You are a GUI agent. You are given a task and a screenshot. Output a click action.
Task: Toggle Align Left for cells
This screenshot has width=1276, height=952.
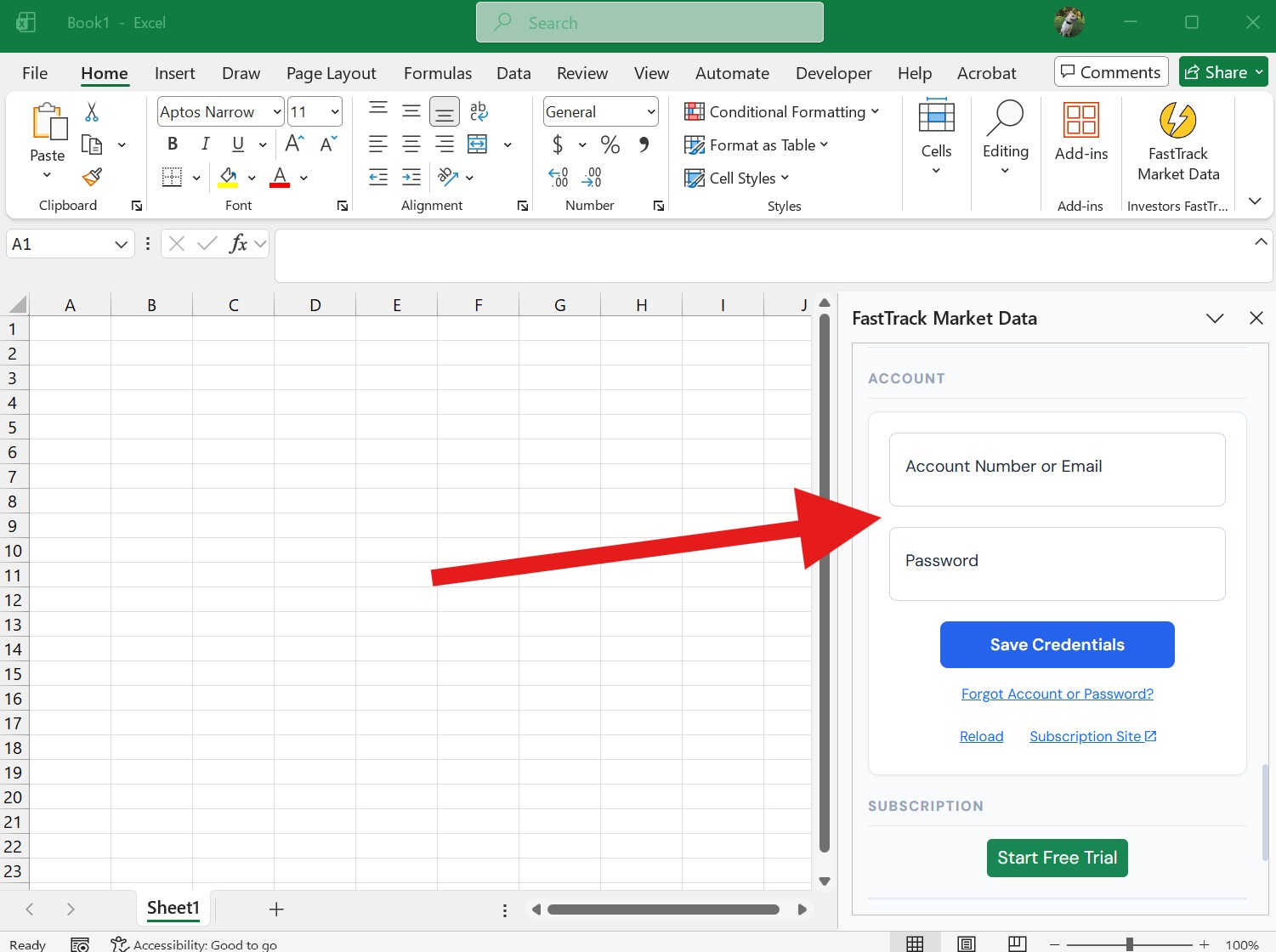point(378,144)
